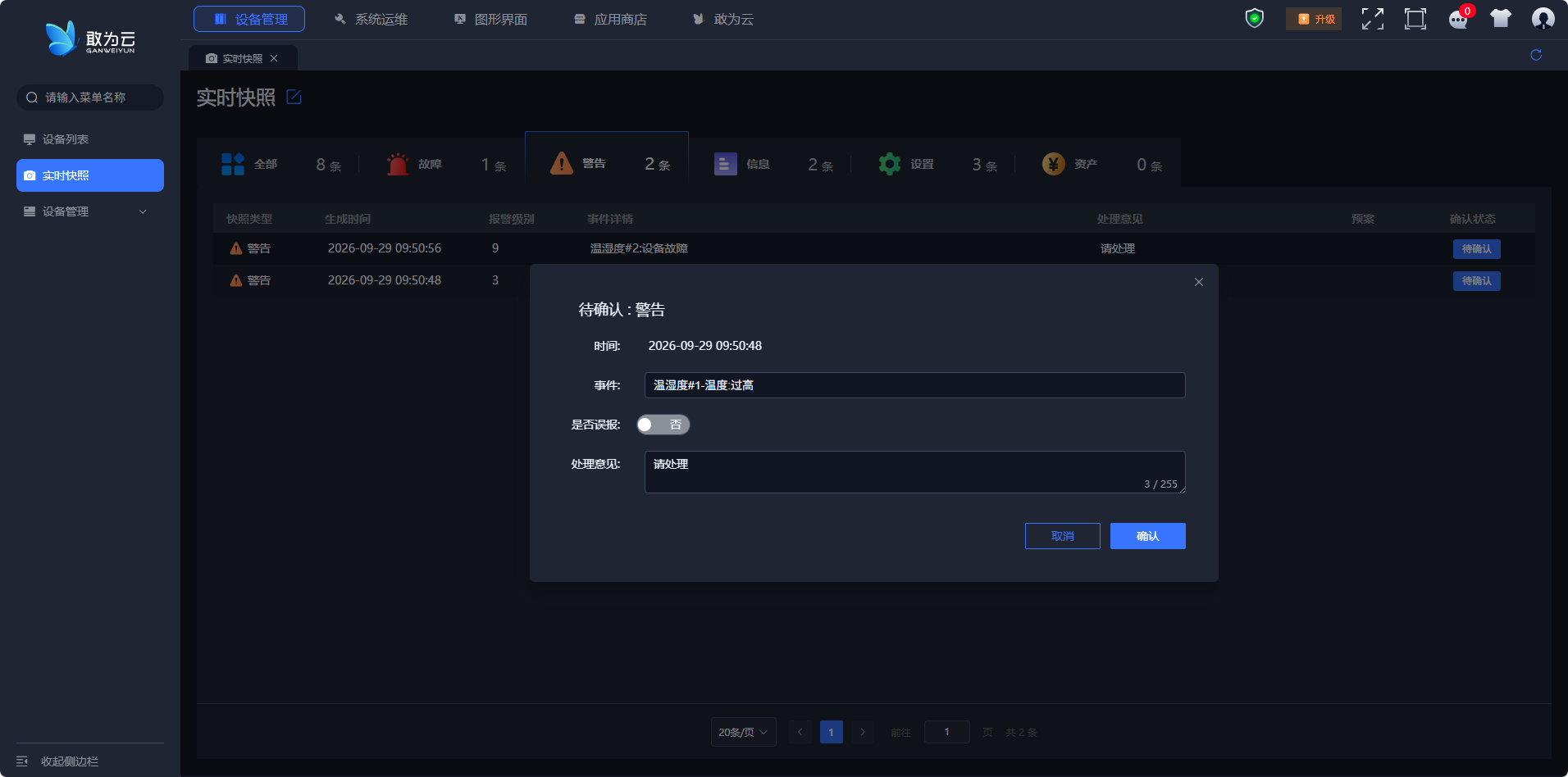
Task: Click the 事件 input field
Action: coord(915,385)
